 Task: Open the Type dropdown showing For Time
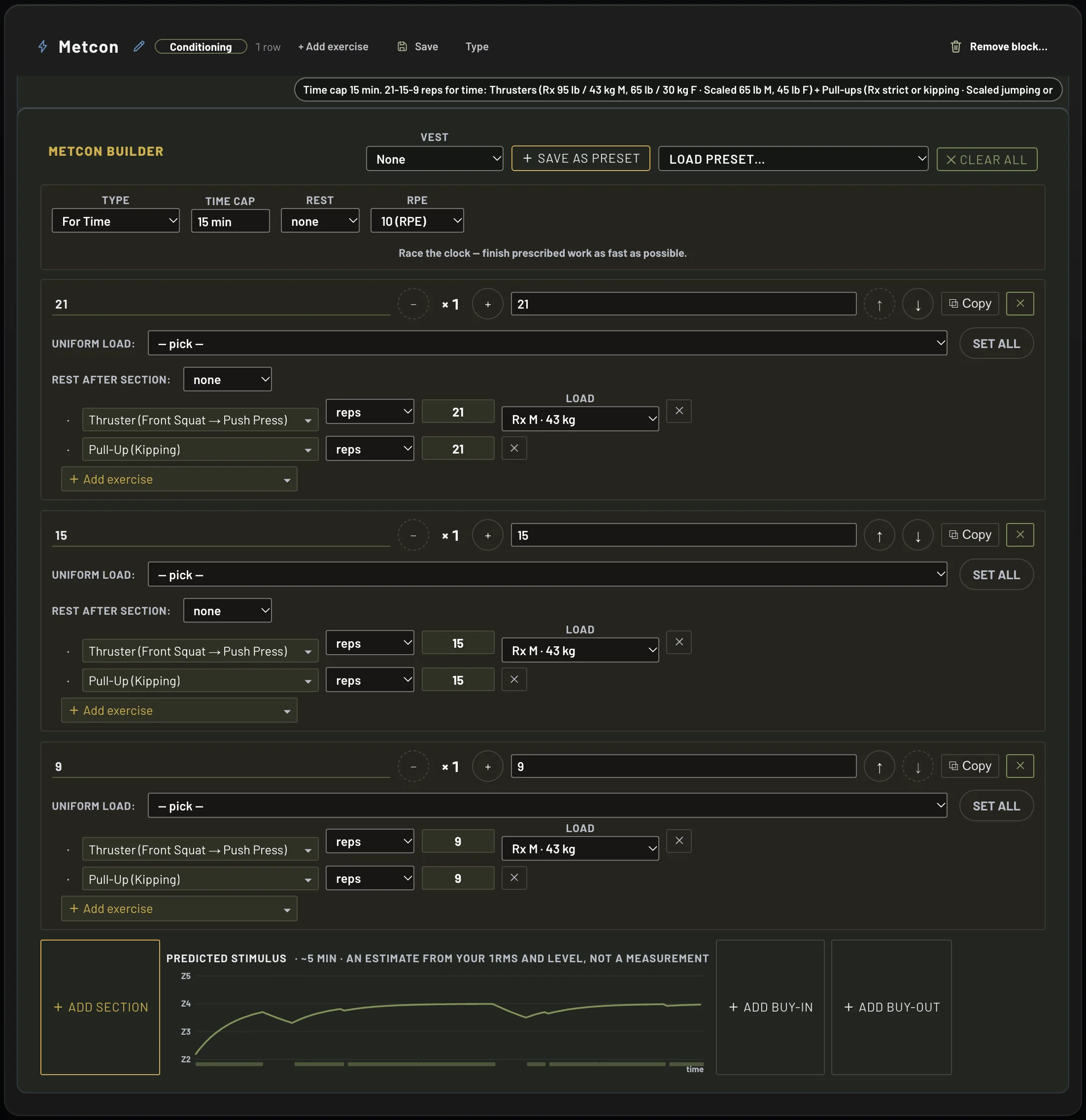point(115,220)
